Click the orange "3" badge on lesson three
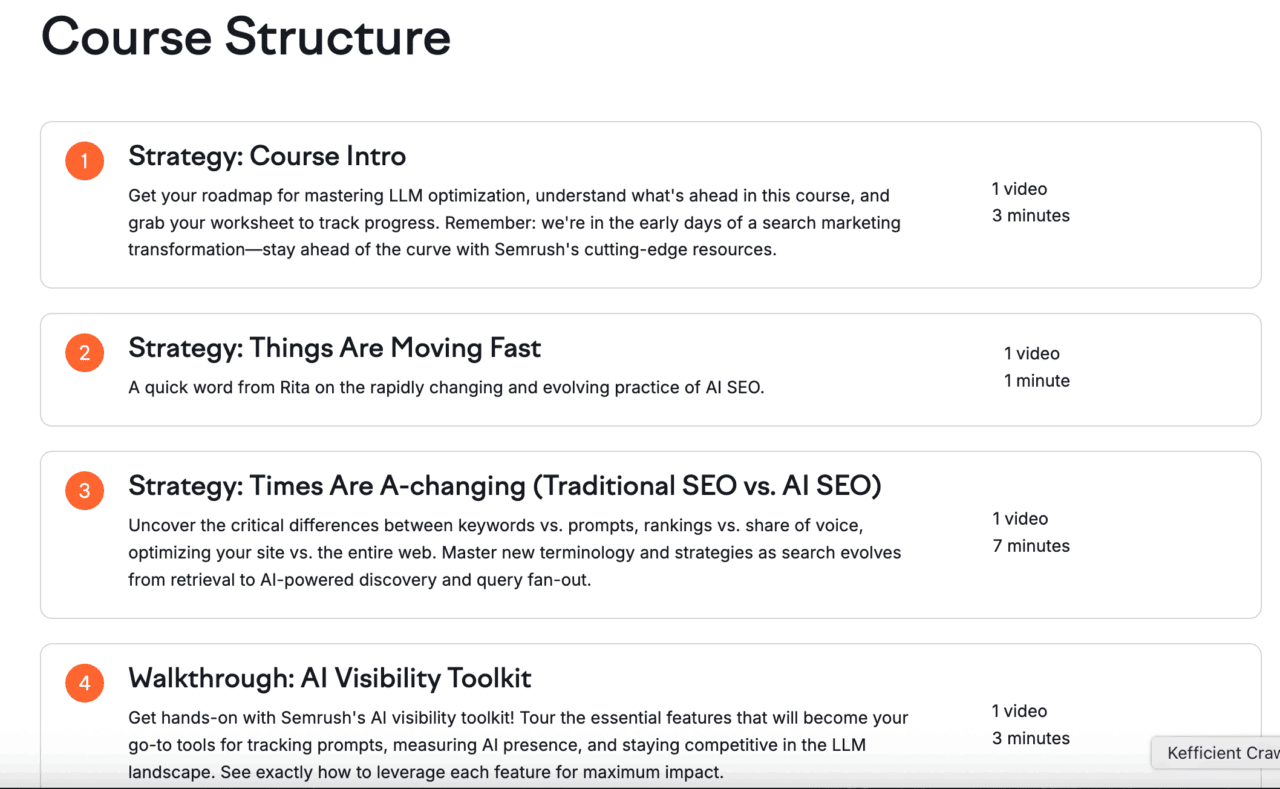 pyautogui.click(x=84, y=490)
